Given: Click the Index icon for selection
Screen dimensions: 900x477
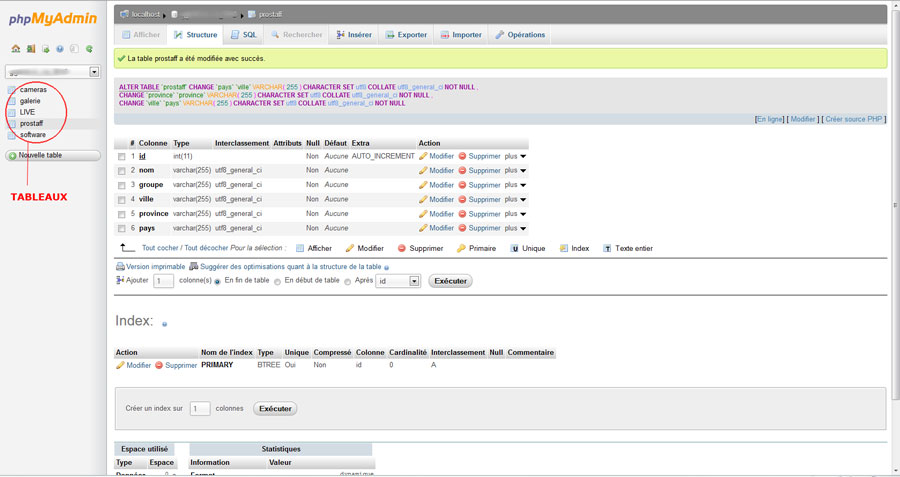Looking at the screenshot, I should pyautogui.click(x=564, y=248).
